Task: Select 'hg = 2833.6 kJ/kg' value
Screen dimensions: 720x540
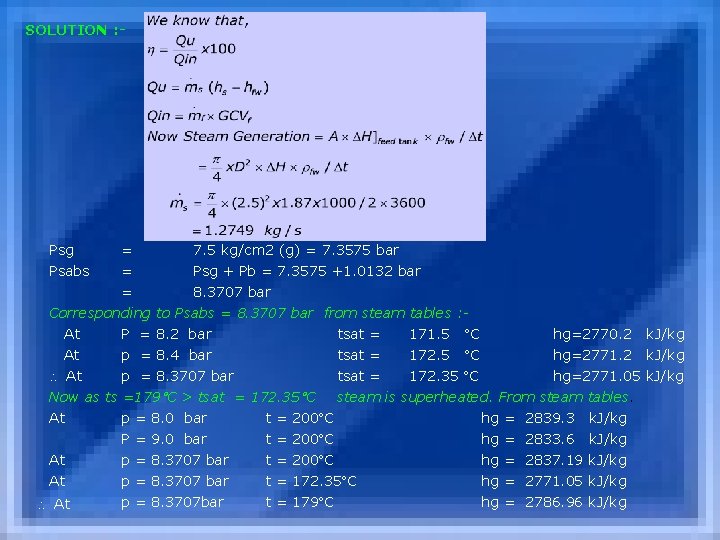Action: 554,439
